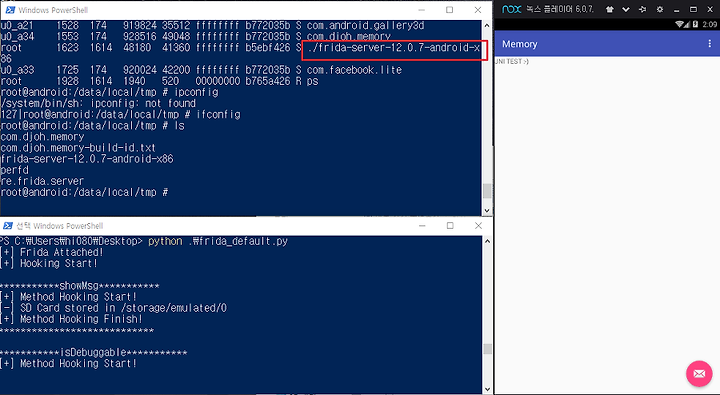The height and width of the screenshot is (395, 720).
Task: Maximize the upper PowerShell window
Action: point(450,10)
